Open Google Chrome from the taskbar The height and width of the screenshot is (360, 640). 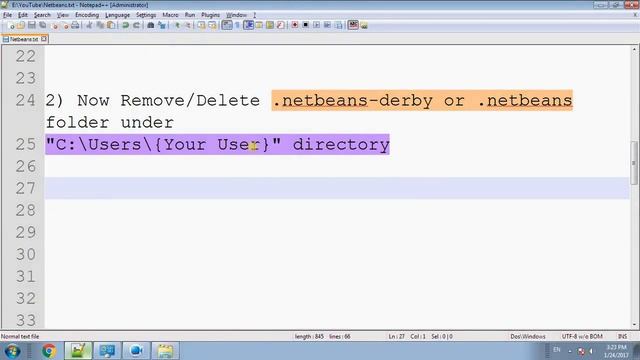(49, 351)
